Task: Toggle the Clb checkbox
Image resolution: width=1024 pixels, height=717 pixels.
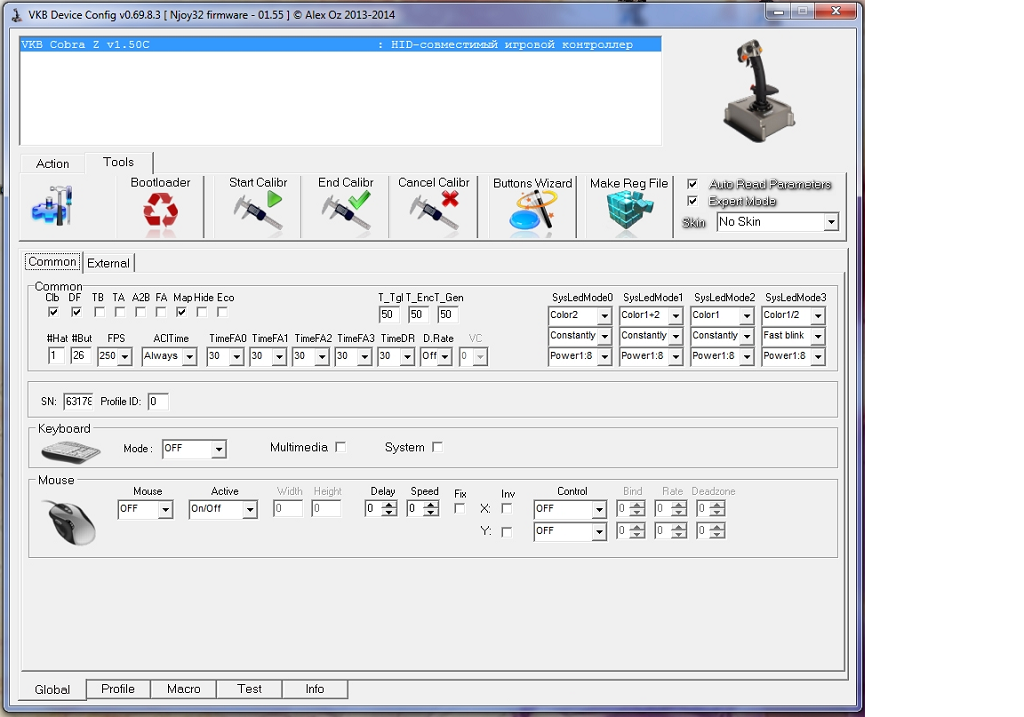Action: [x=53, y=312]
